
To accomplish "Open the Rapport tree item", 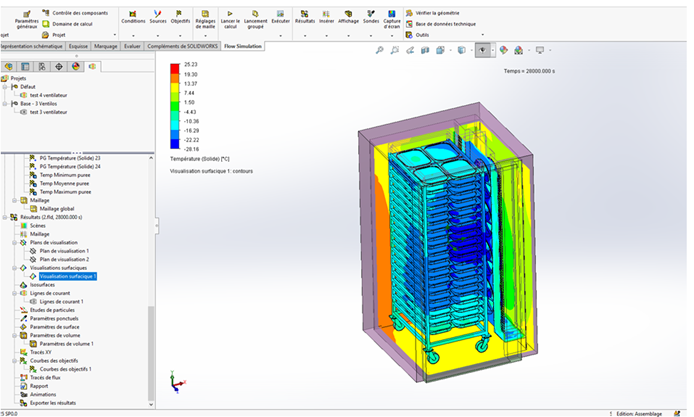I will coord(39,386).
